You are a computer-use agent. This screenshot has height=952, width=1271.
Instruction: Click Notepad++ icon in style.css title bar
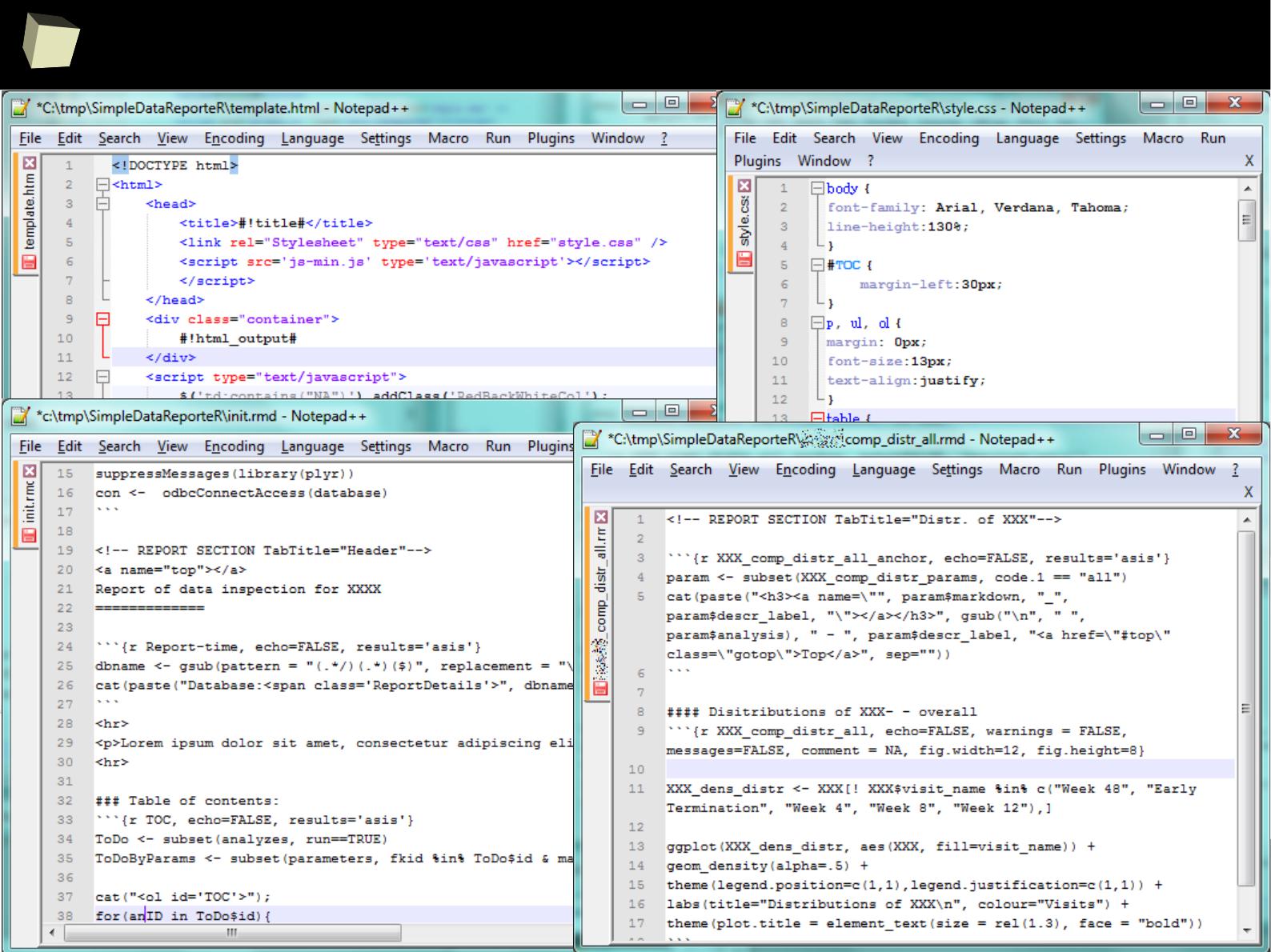(x=736, y=108)
